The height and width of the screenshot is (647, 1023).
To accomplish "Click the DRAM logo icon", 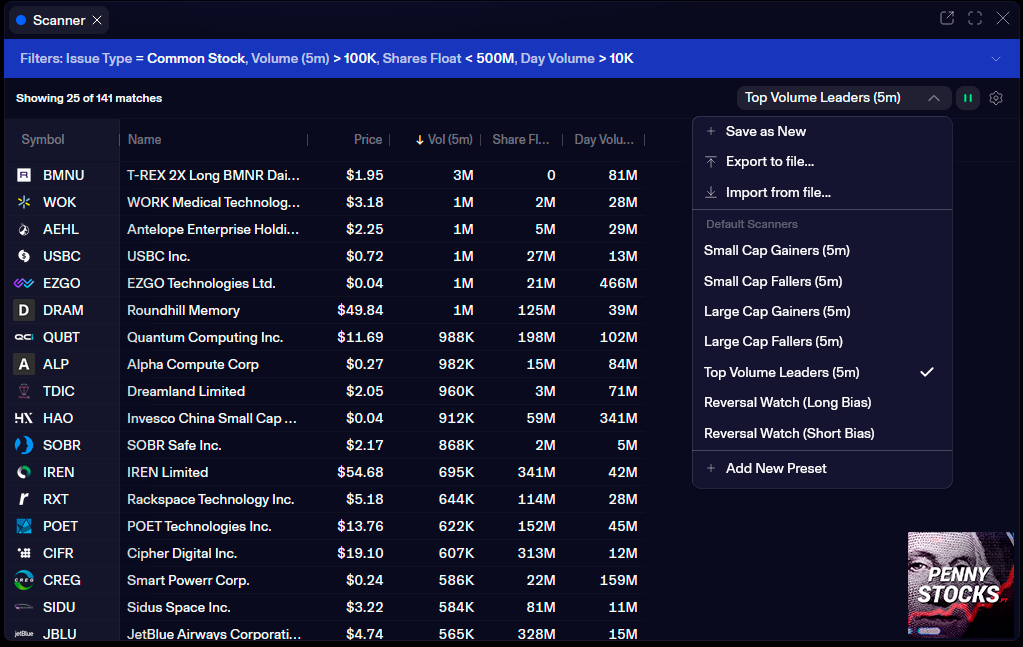I will [x=23, y=310].
